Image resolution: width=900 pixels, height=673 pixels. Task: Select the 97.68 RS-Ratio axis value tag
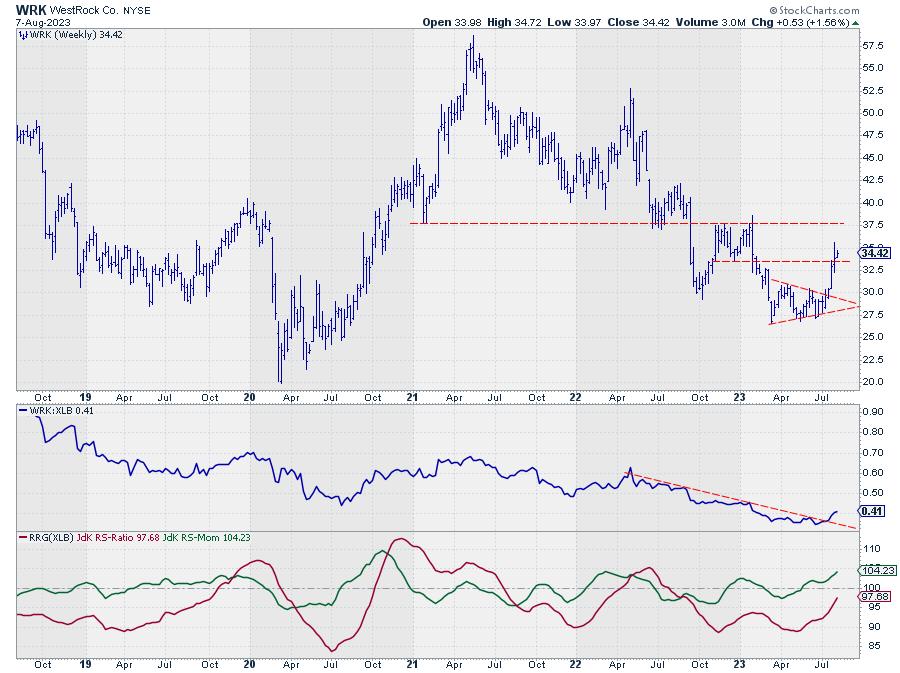(873, 596)
